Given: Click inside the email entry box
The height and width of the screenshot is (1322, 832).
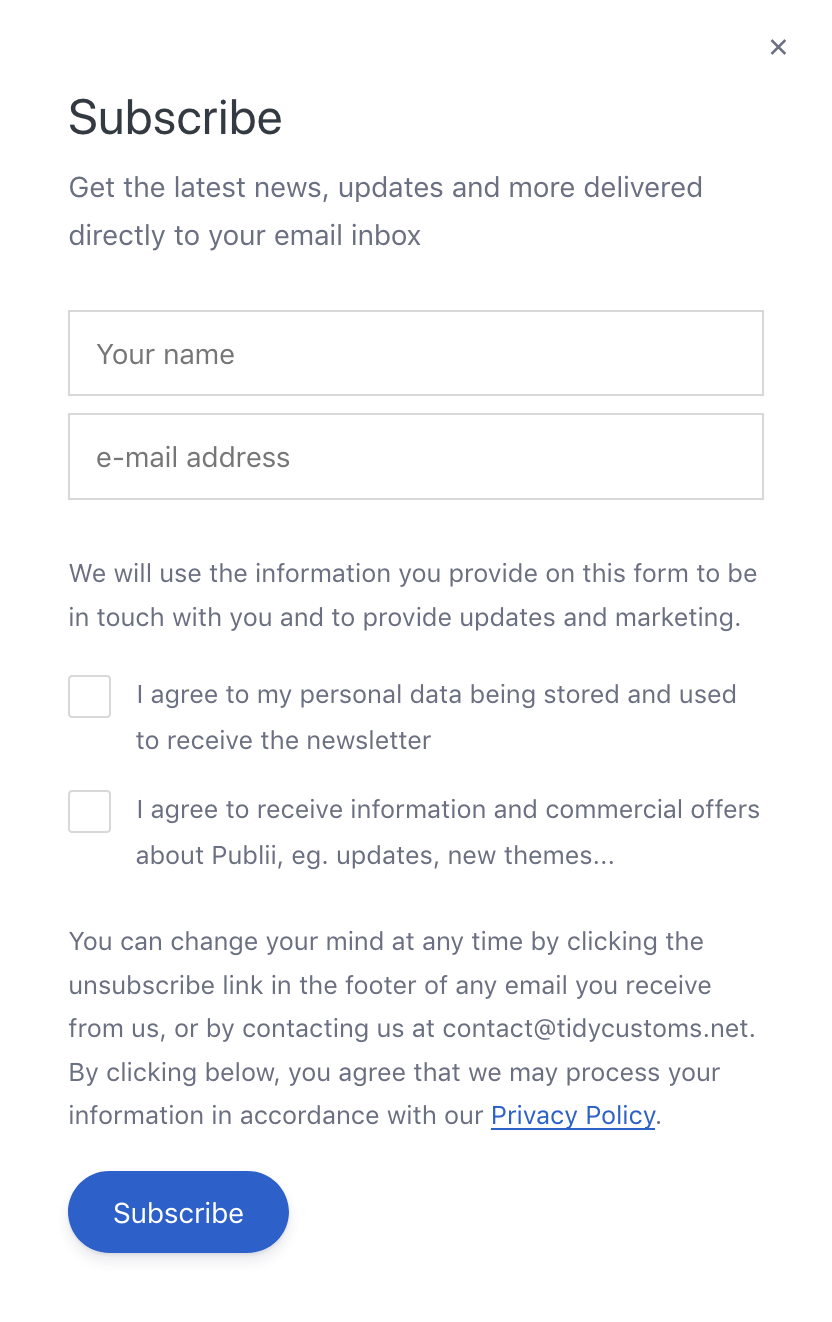Looking at the screenshot, I should [x=416, y=457].
